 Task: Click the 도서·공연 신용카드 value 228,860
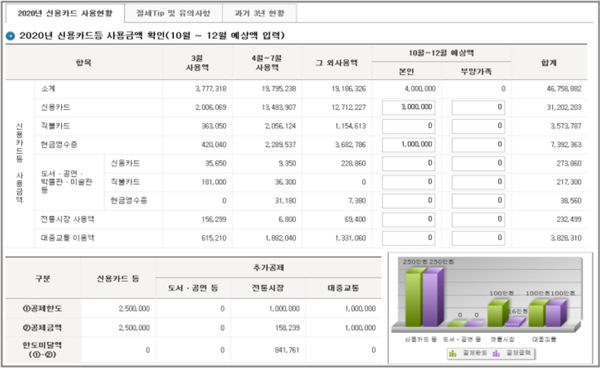[354, 164]
